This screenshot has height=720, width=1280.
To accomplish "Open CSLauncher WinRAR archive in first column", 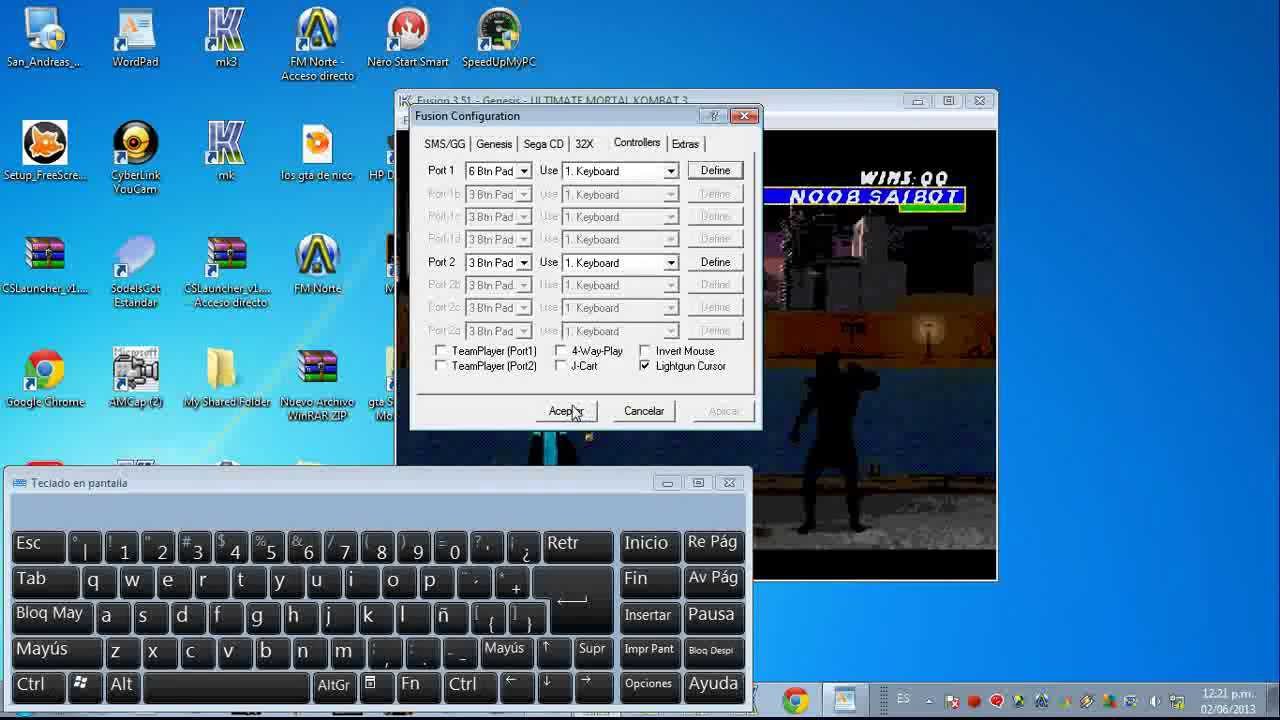I will [44, 265].
